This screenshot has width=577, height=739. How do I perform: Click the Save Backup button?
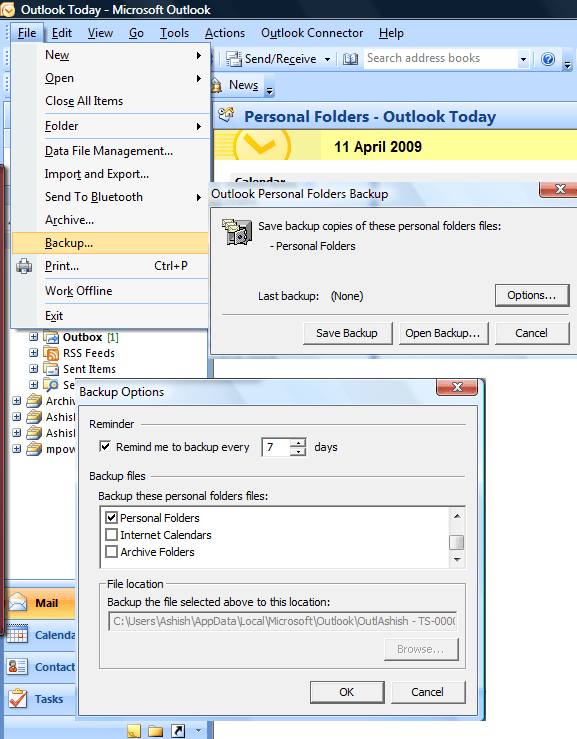click(x=347, y=333)
